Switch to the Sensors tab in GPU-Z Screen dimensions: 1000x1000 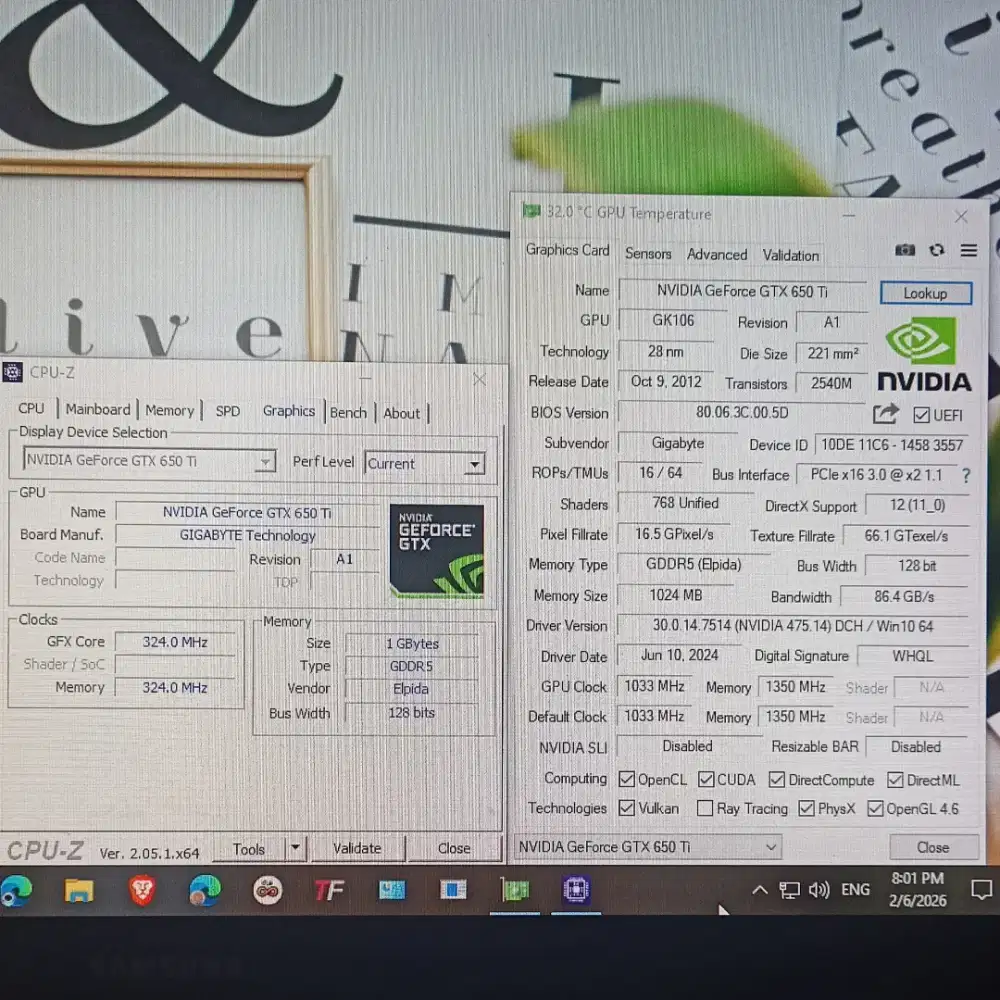pyautogui.click(x=647, y=254)
